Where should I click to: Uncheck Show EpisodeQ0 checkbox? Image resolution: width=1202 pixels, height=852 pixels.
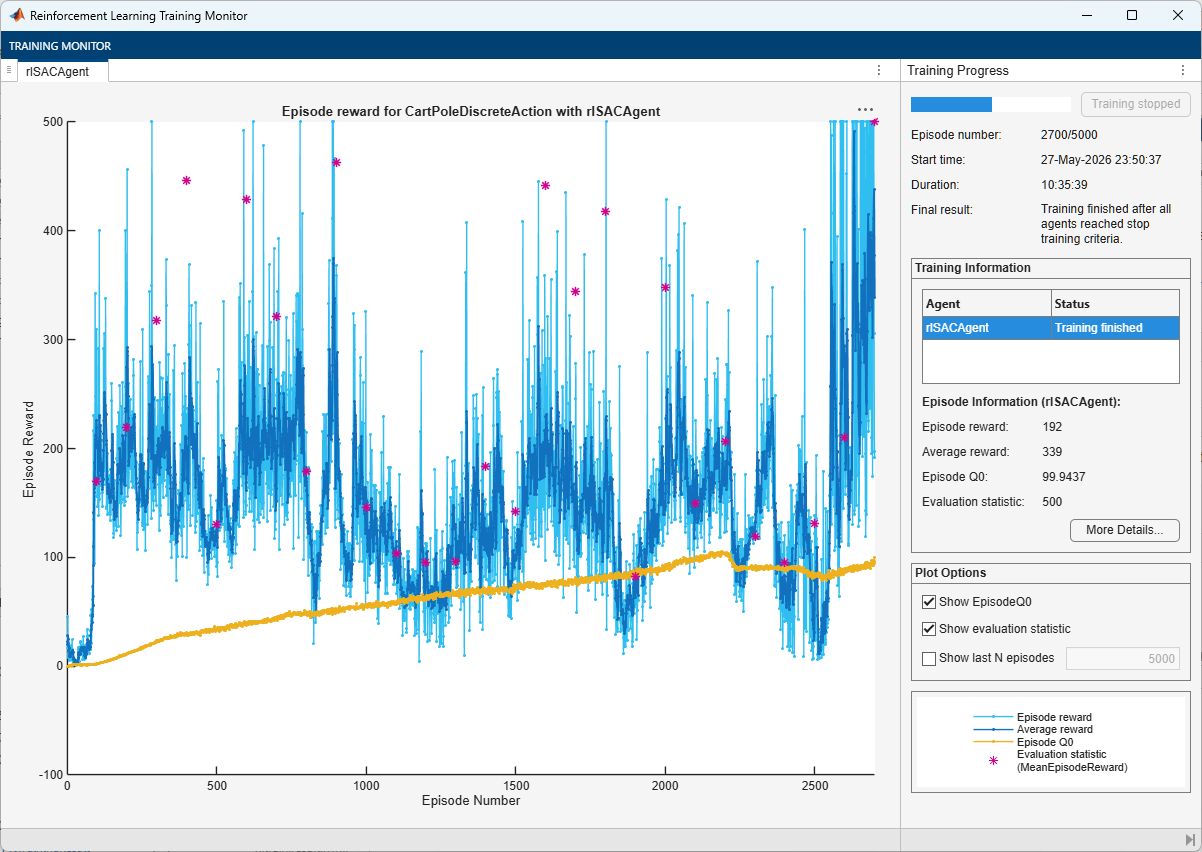(929, 602)
